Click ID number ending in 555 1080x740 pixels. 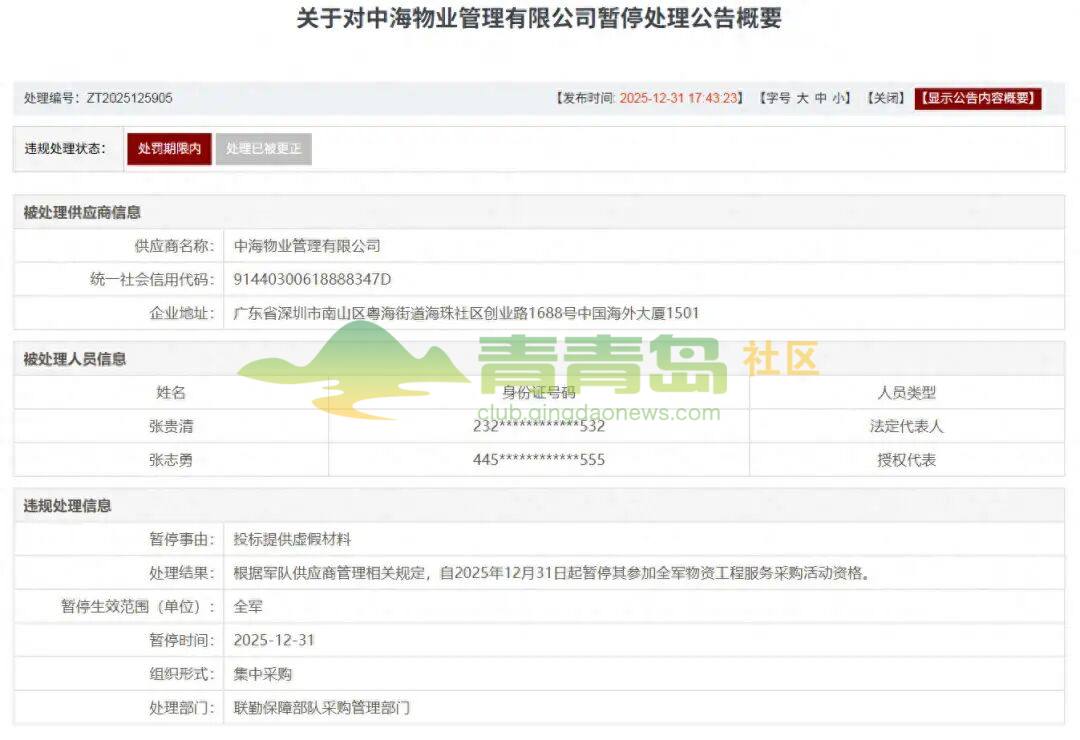coord(539,460)
